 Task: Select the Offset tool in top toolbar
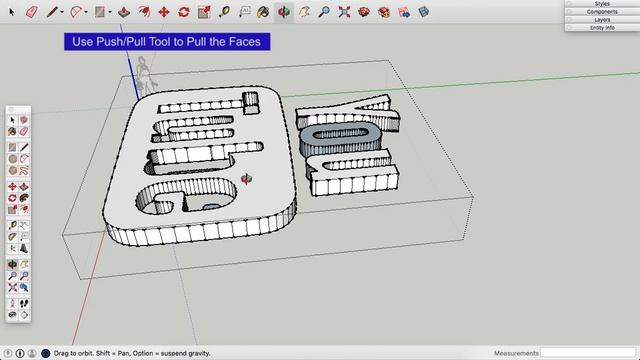[144, 12]
